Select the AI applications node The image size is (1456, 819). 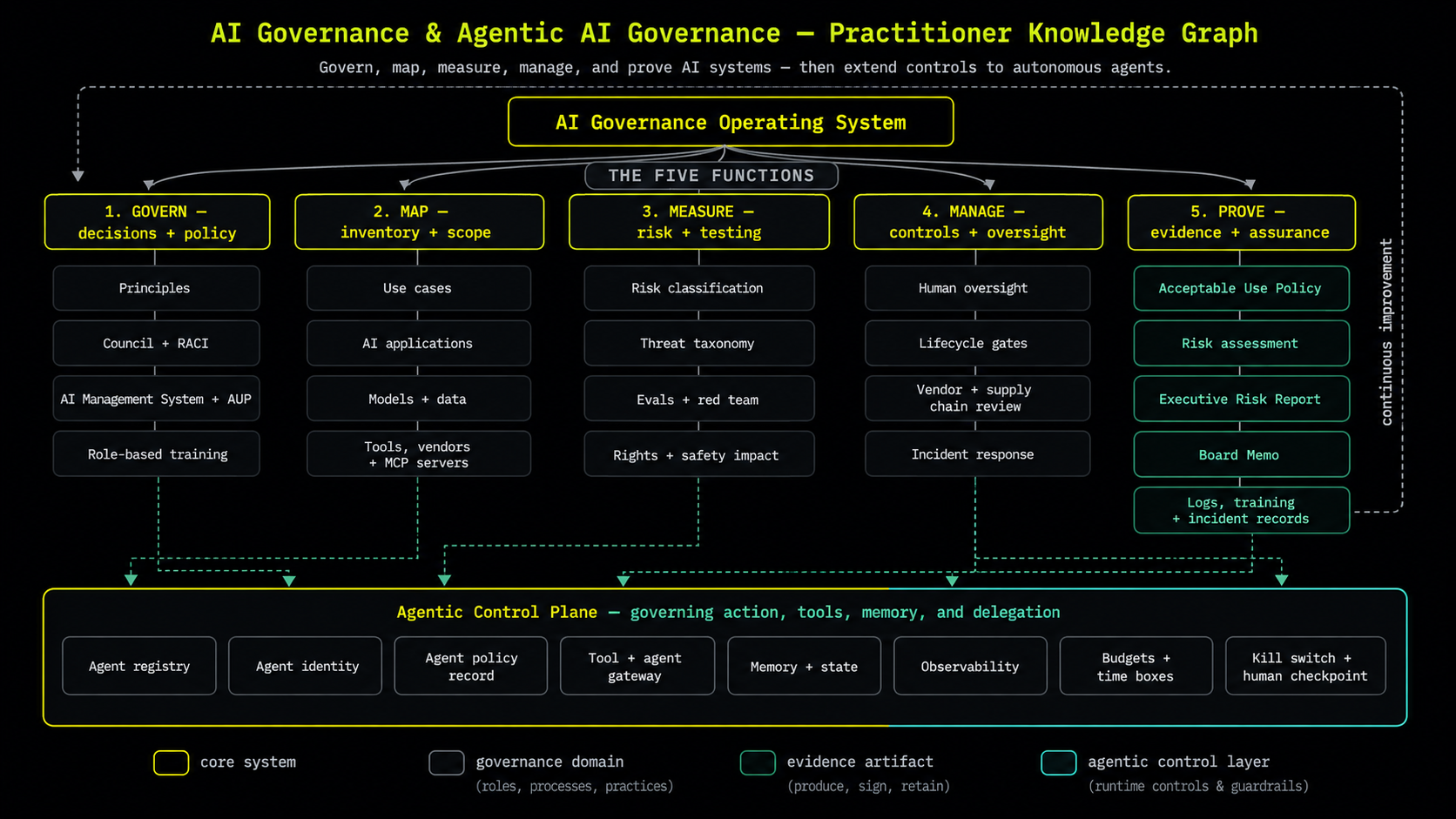[x=418, y=343]
